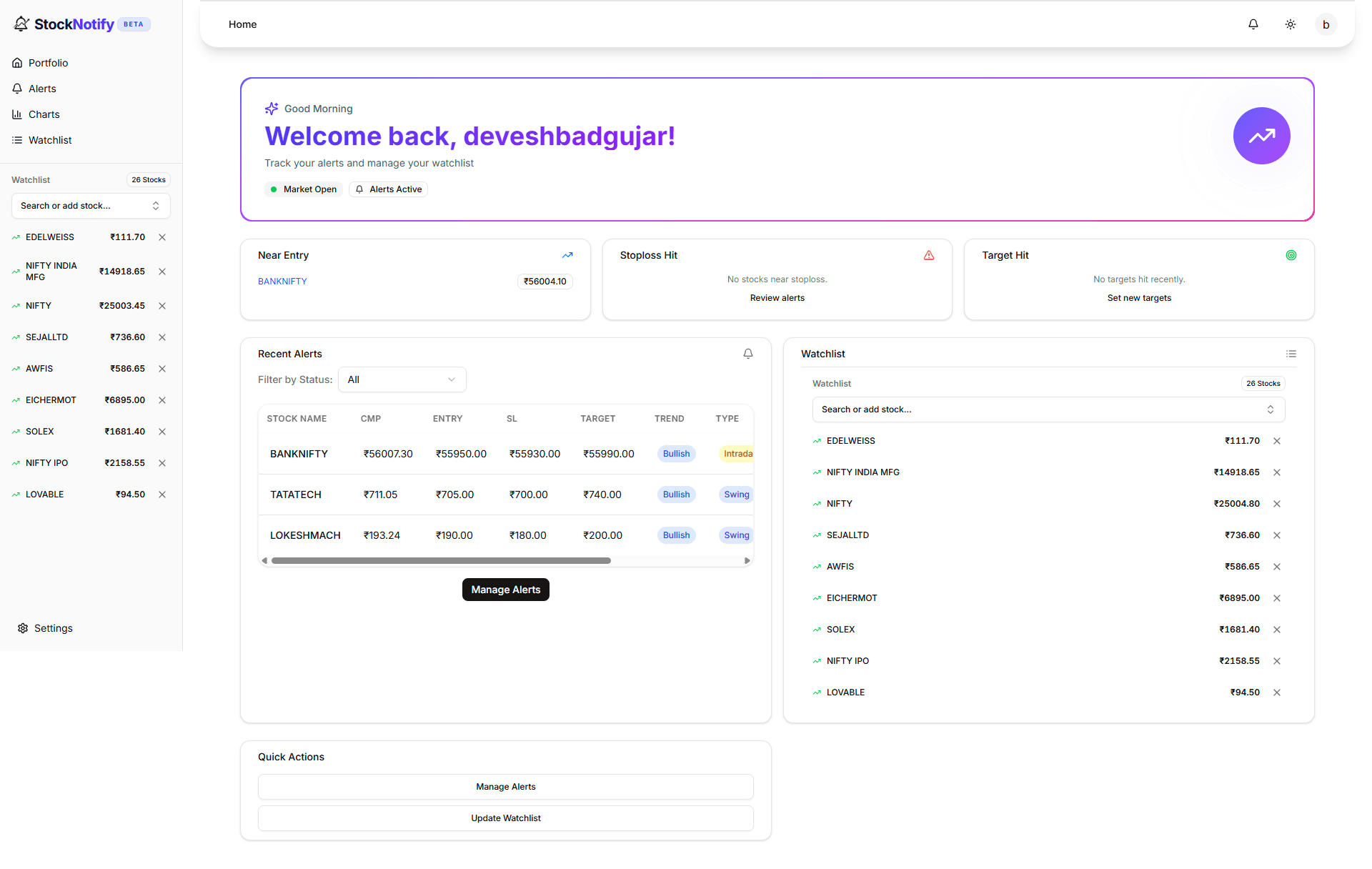Remove LOVABLE from the Watchlist panel
Screen dimensions: 1372x869
pyautogui.click(x=1277, y=692)
